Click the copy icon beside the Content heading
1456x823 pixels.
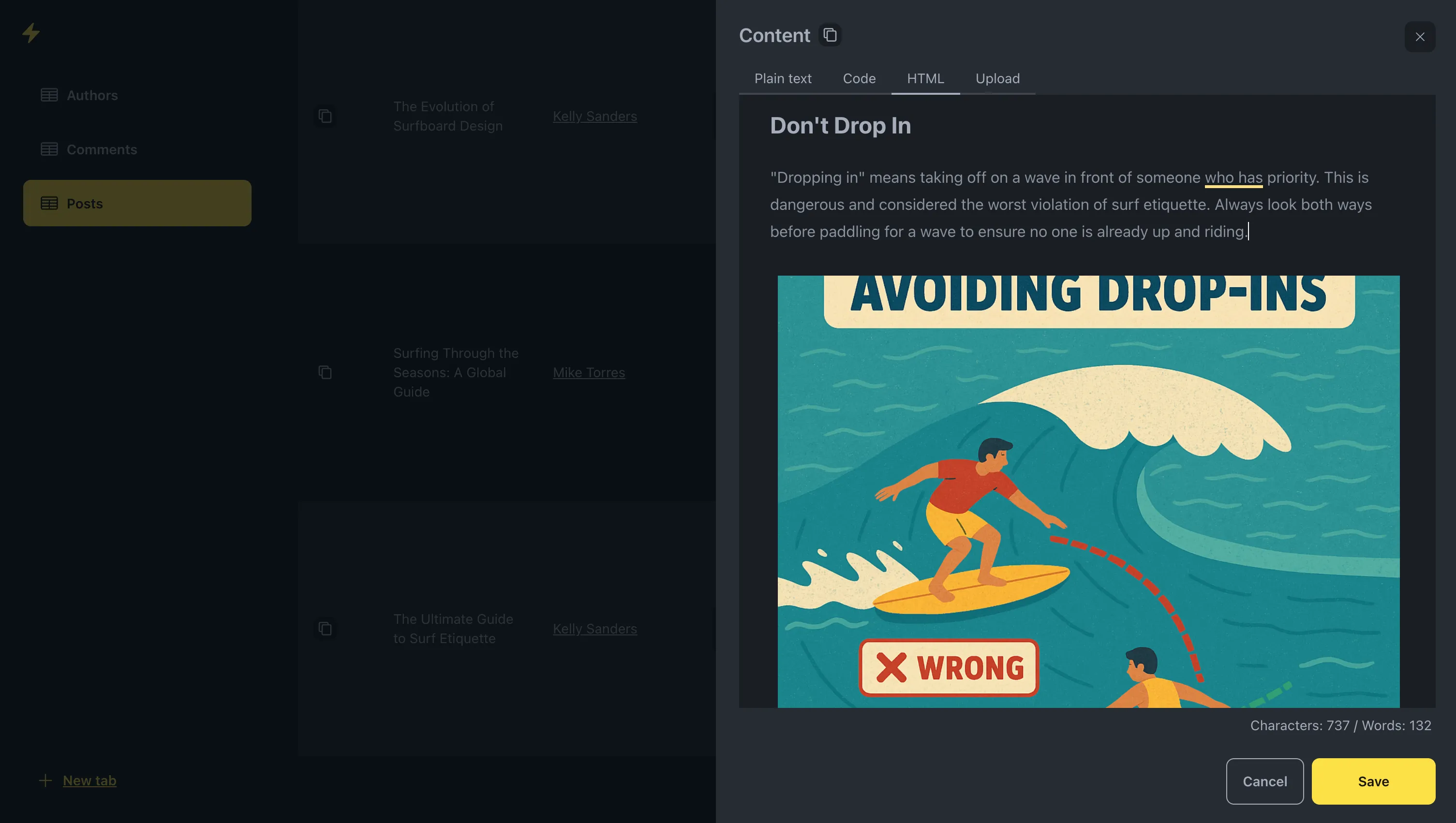(829, 35)
